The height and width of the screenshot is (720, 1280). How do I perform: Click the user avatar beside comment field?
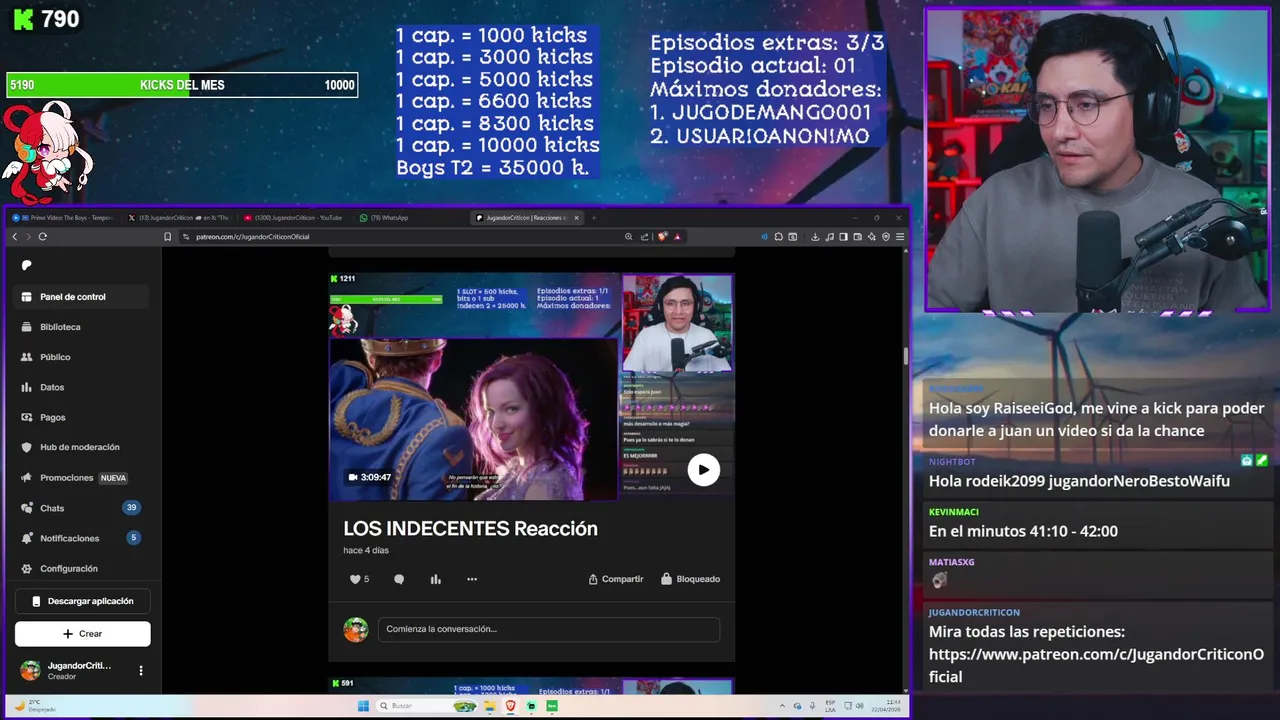(355, 629)
